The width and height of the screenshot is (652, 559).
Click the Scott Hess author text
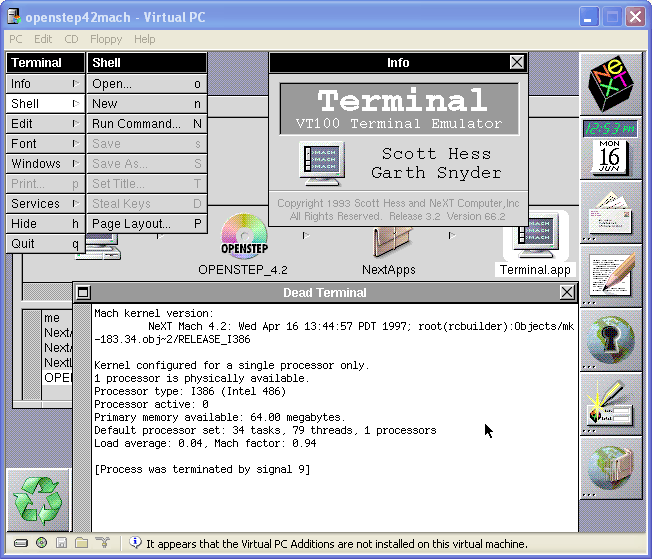click(436, 153)
